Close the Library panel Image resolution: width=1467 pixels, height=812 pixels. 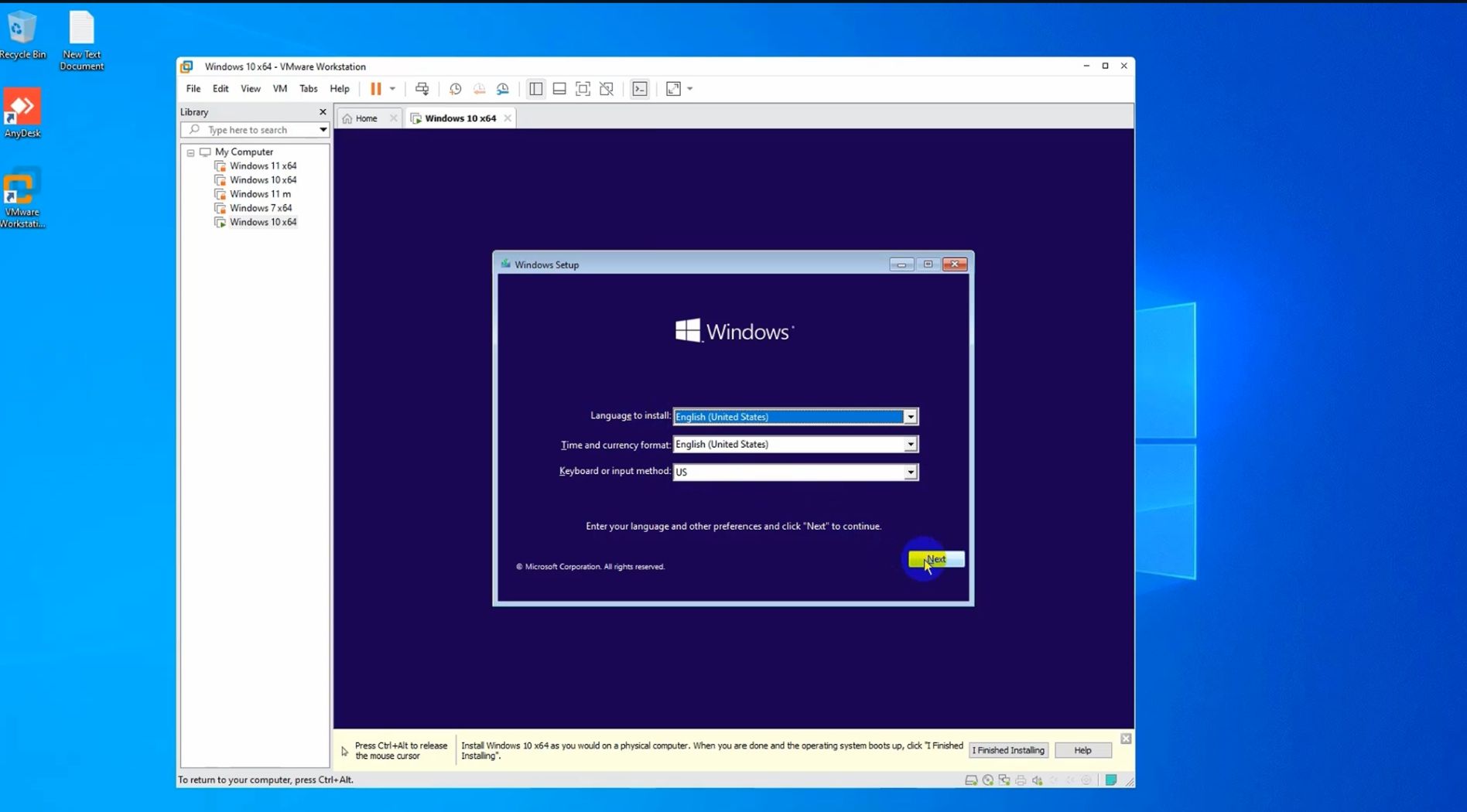tap(323, 112)
